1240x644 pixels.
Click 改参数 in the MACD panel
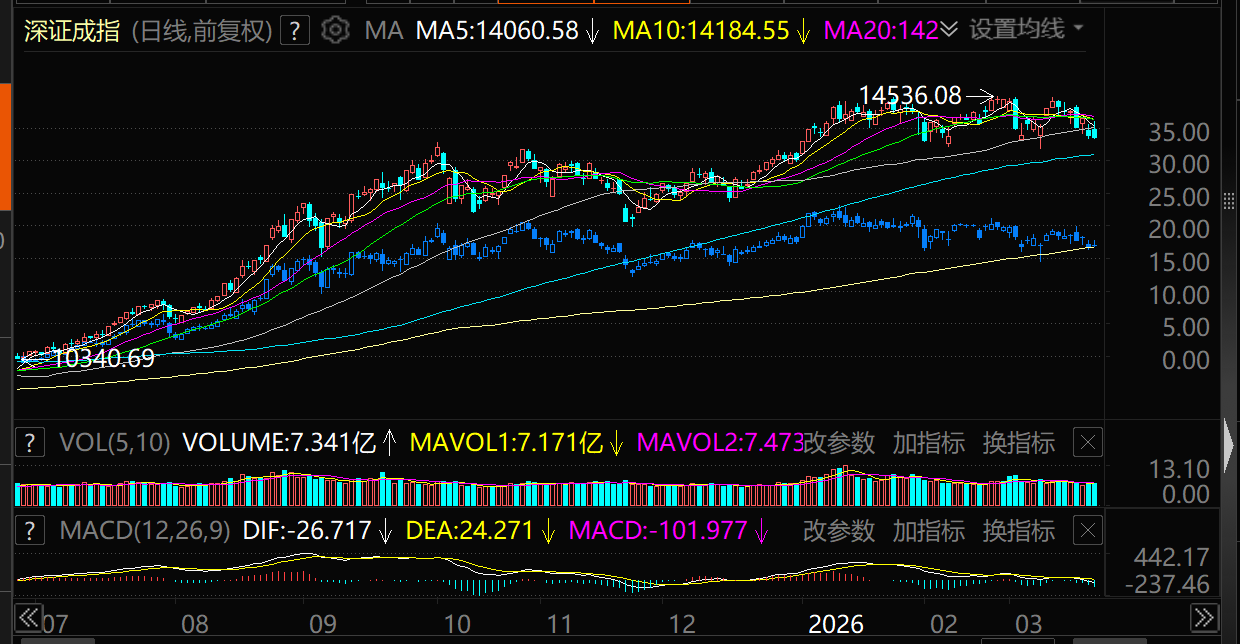[x=839, y=530]
